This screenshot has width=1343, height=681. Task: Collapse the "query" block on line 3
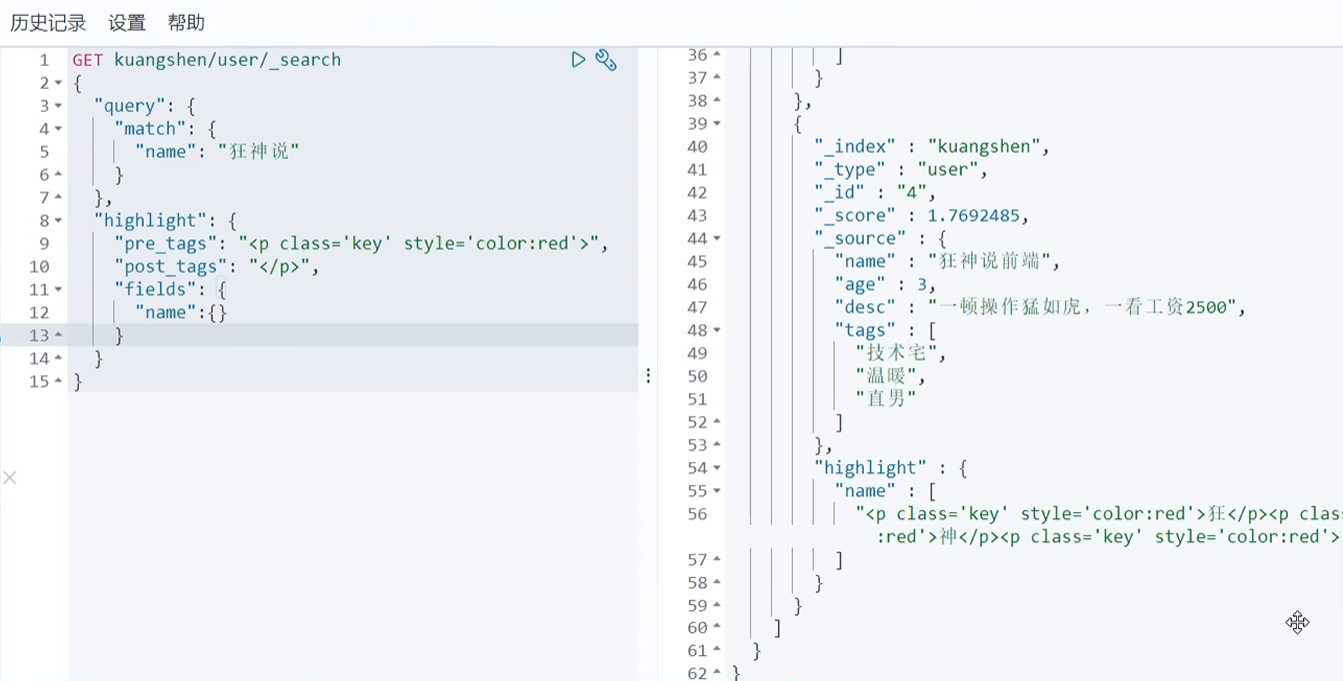click(x=58, y=106)
